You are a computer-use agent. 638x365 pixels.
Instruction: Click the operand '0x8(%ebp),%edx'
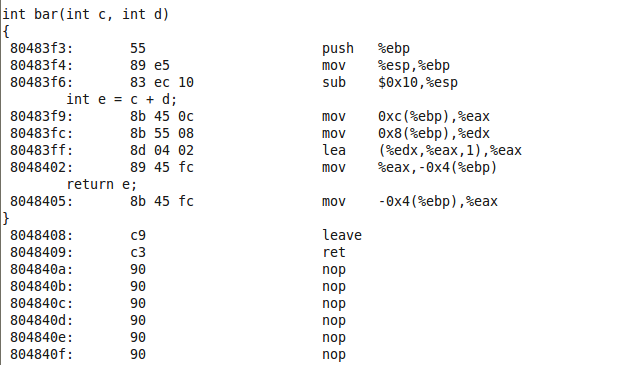pos(434,134)
